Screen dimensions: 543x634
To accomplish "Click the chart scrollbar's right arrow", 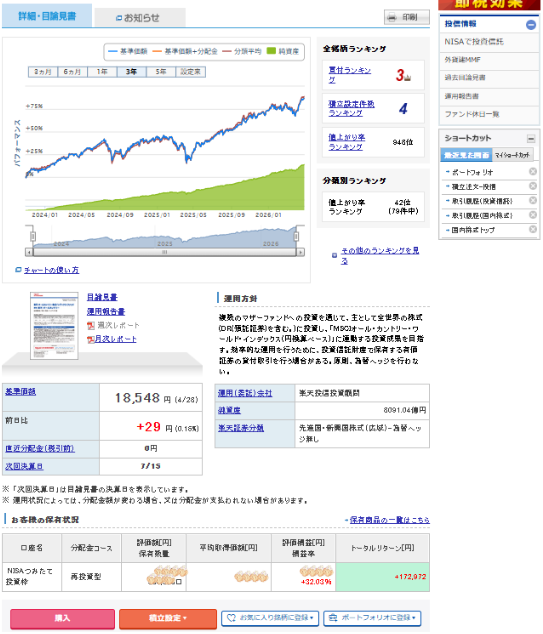I will 301,252.
